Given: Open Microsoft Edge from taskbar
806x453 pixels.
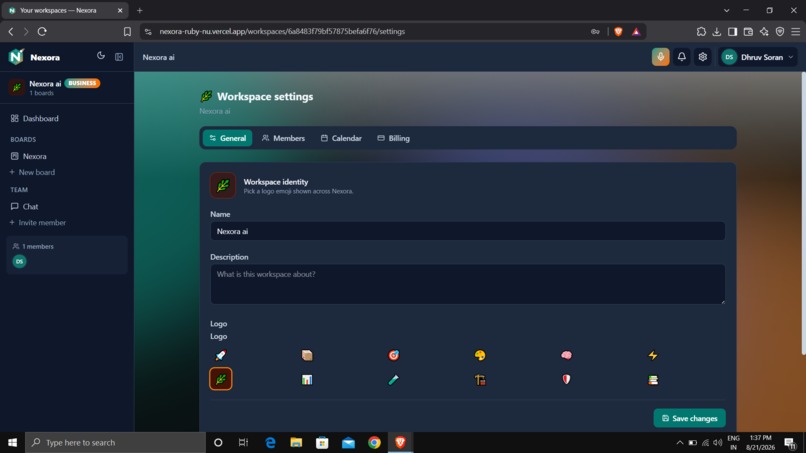Looking at the screenshot, I should (x=270, y=442).
